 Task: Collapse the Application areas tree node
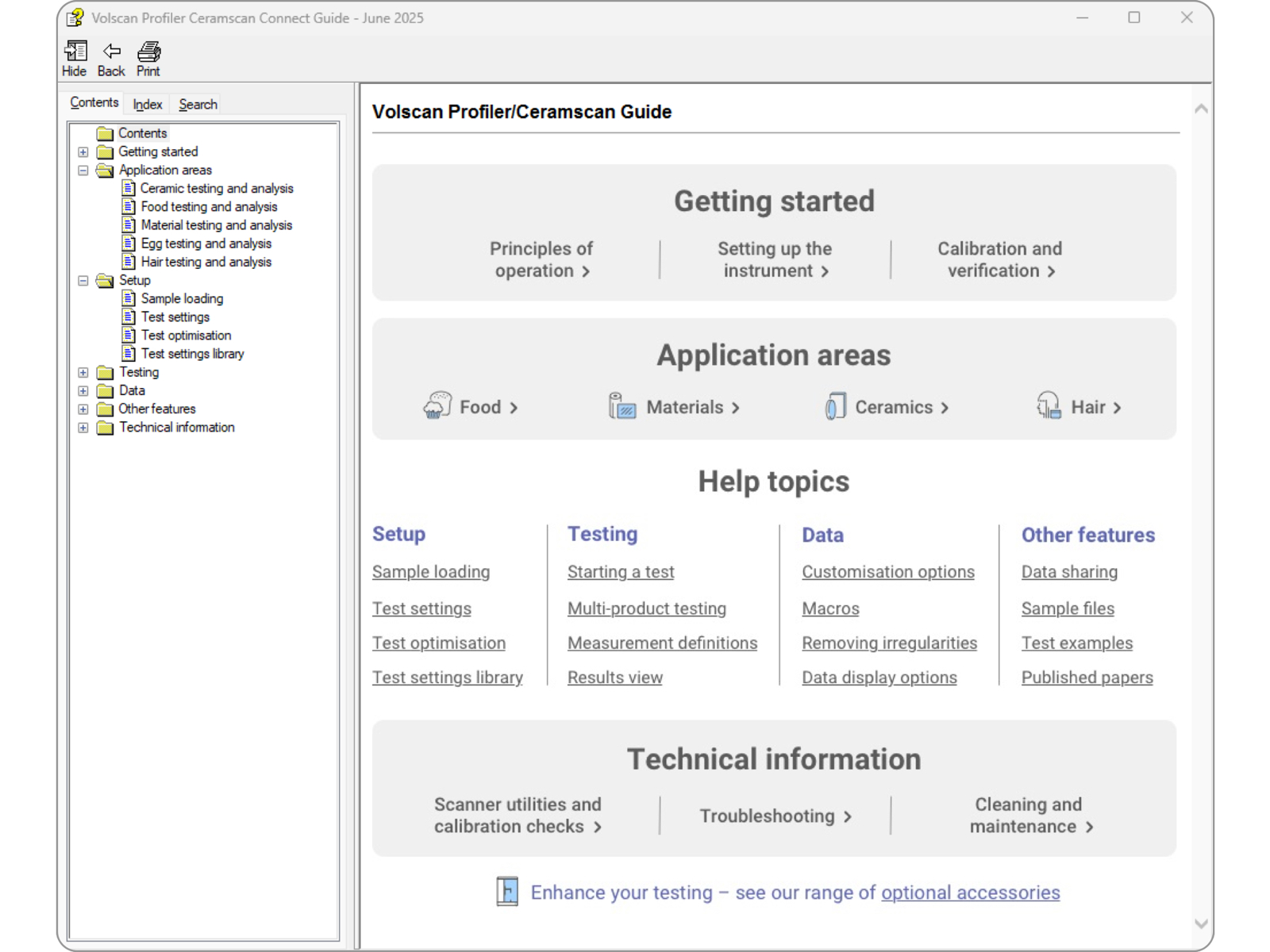pos(83,170)
